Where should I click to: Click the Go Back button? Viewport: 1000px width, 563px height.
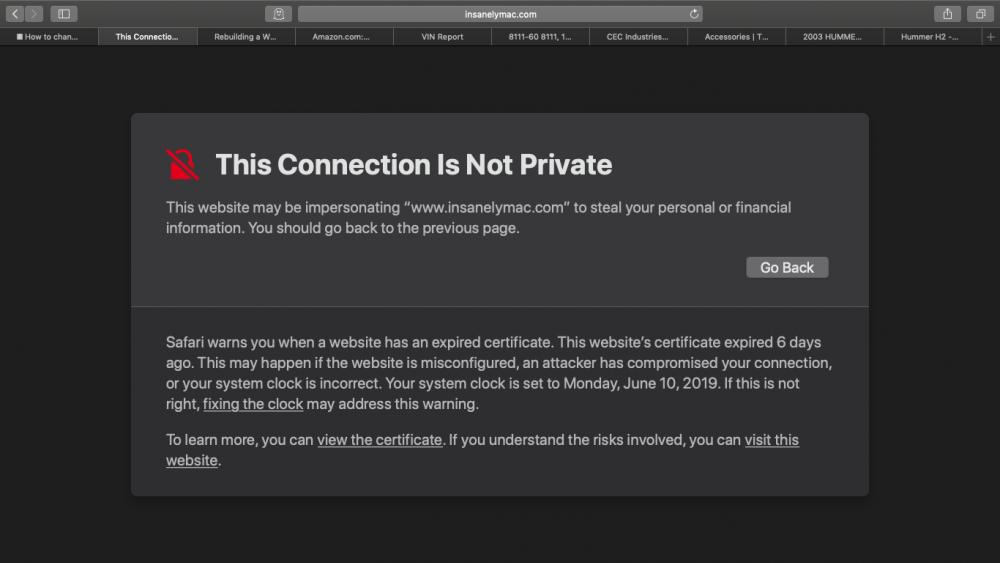click(787, 268)
